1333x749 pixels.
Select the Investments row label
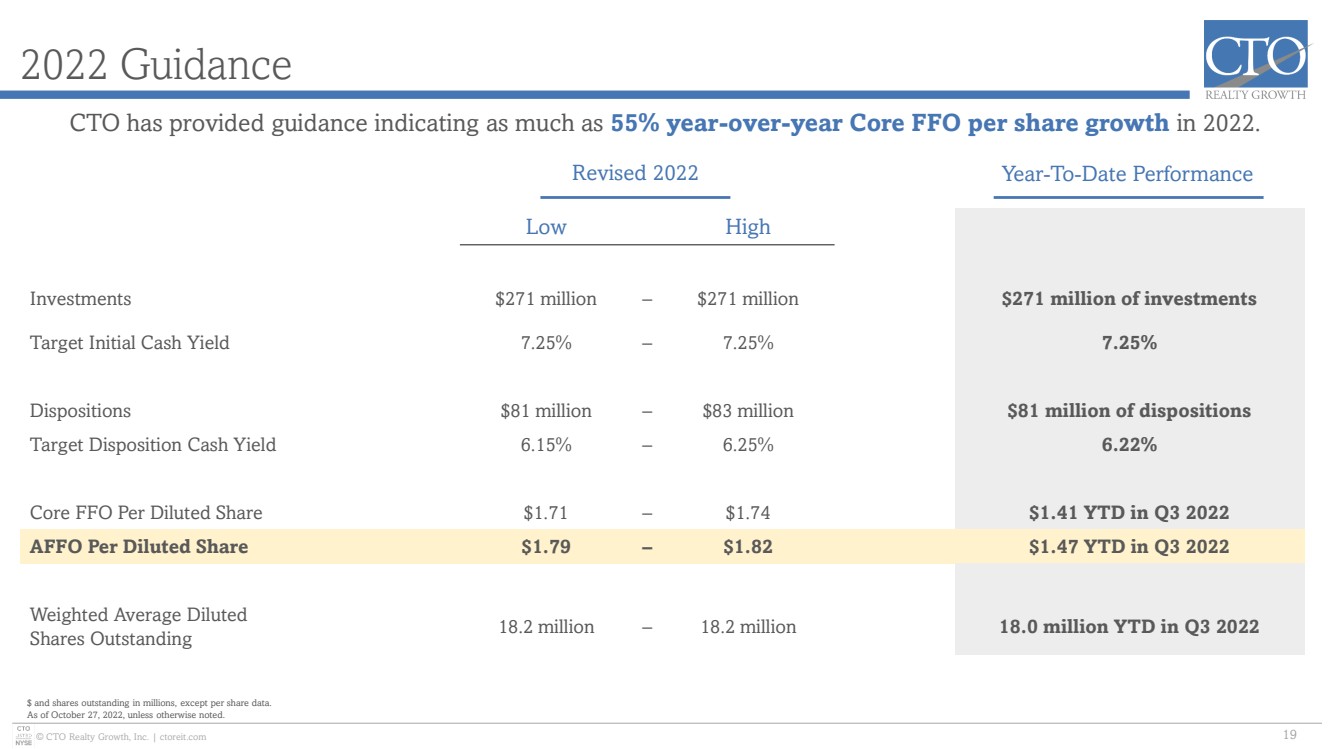point(80,299)
